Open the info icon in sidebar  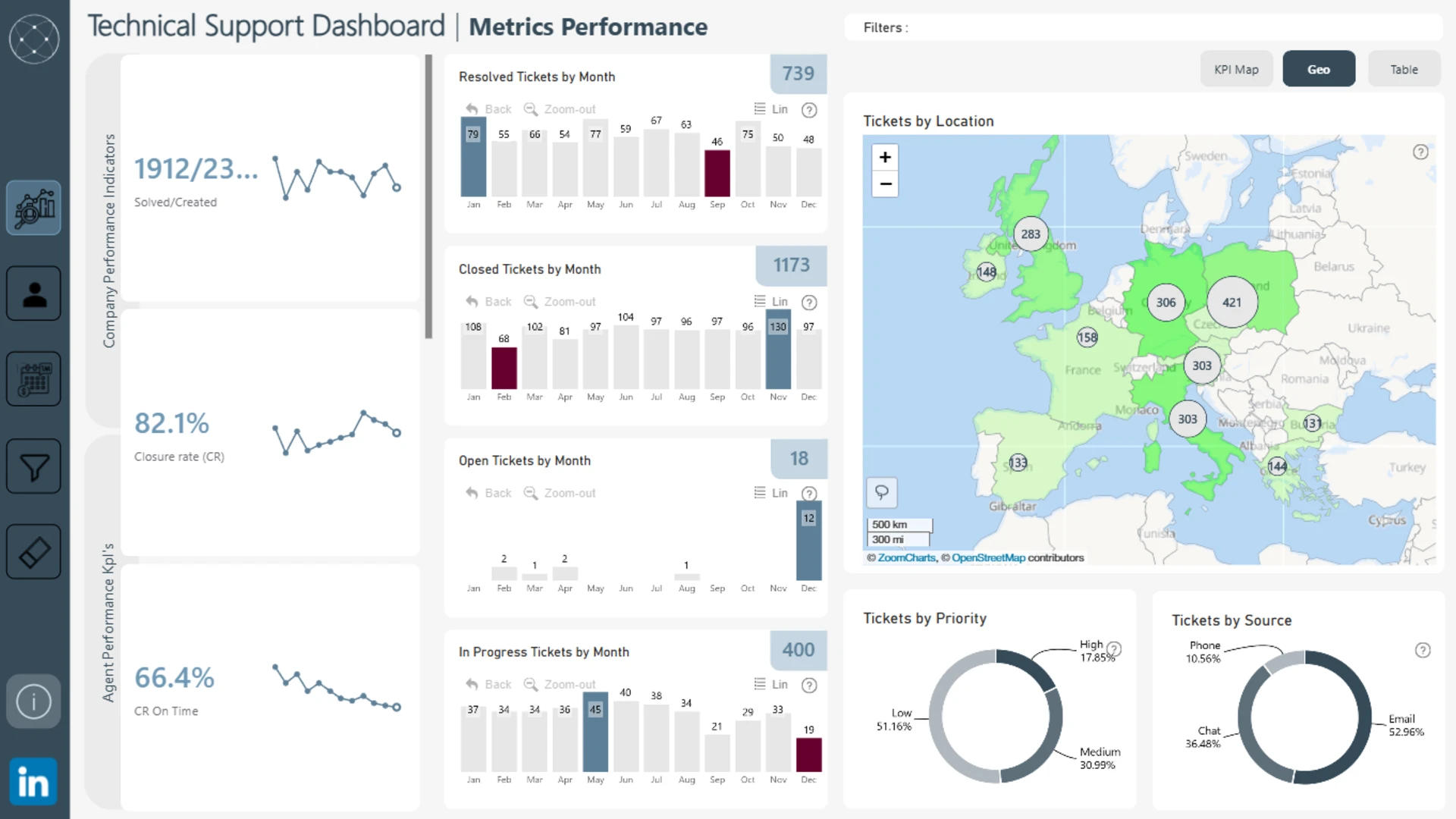(x=33, y=701)
